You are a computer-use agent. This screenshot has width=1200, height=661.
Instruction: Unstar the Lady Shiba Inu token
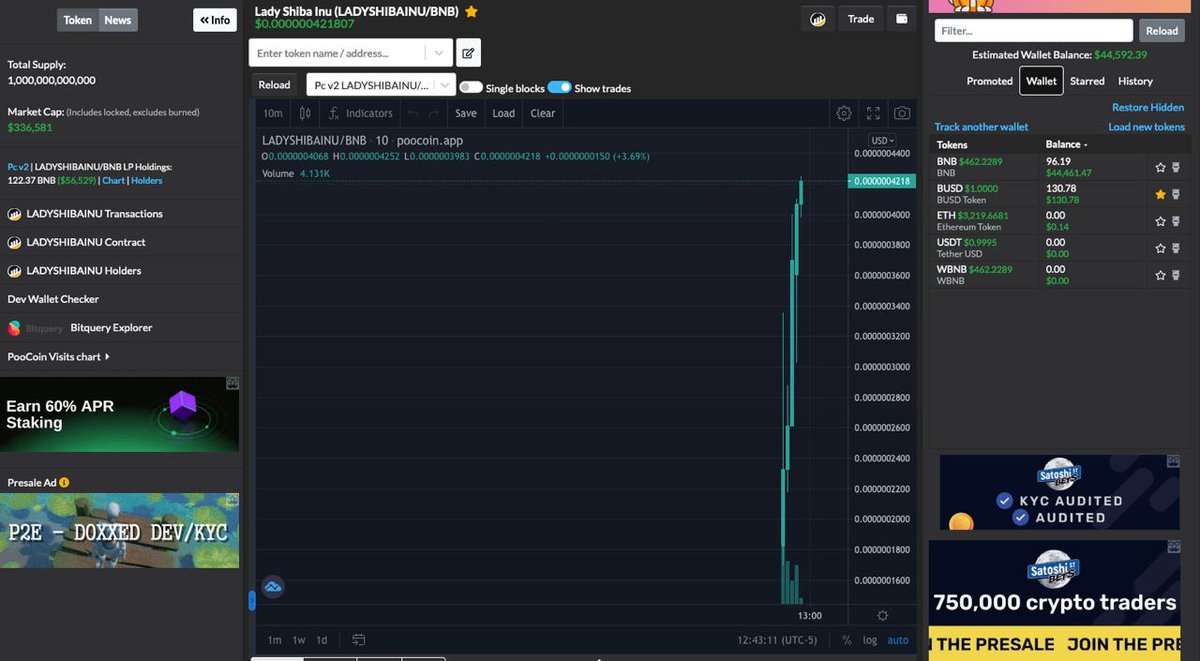[471, 12]
